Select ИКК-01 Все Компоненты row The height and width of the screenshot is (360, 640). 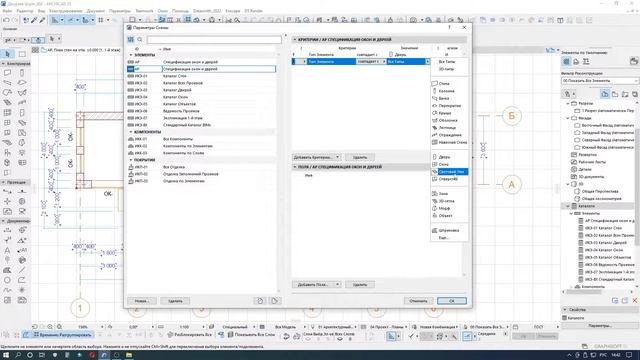pos(202,139)
